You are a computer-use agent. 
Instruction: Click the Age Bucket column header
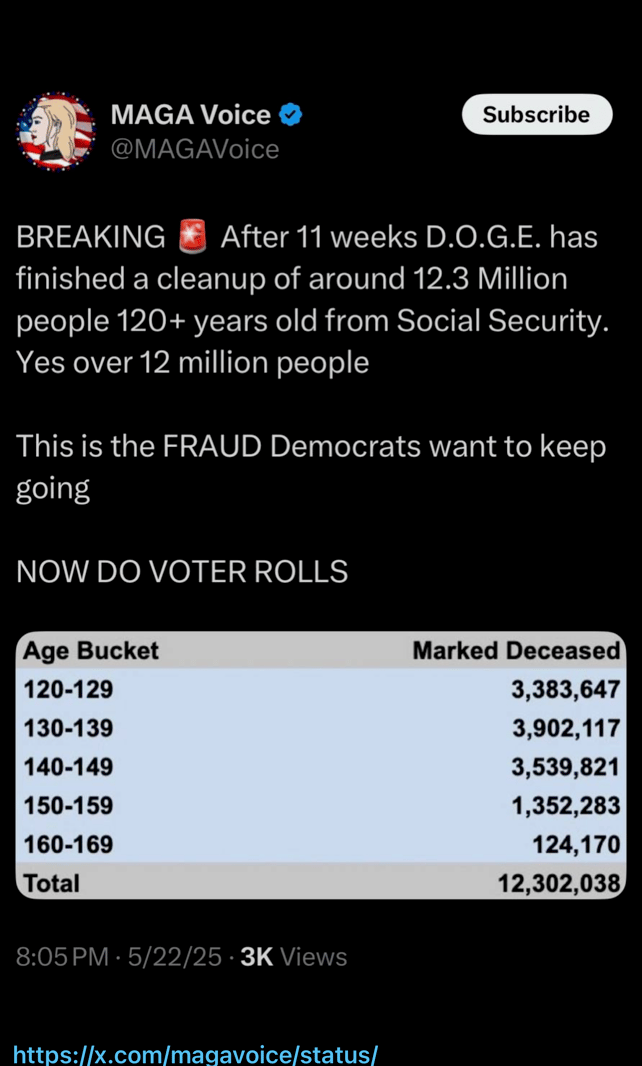[91, 651]
